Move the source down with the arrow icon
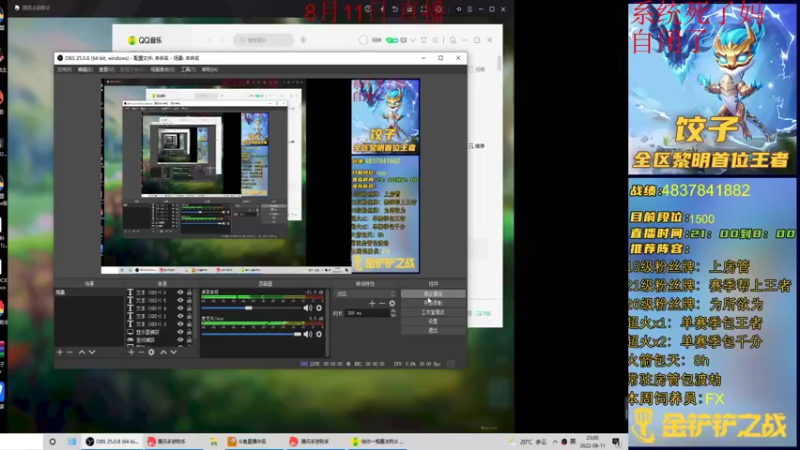800x450 pixels. tap(173, 352)
